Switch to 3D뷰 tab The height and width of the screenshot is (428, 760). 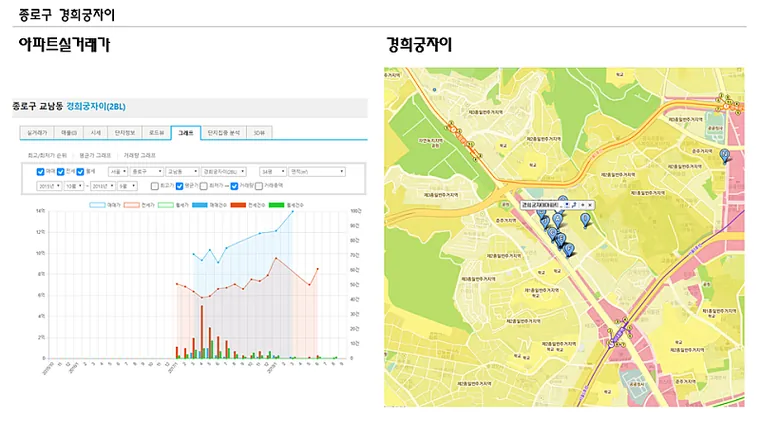(259, 133)
